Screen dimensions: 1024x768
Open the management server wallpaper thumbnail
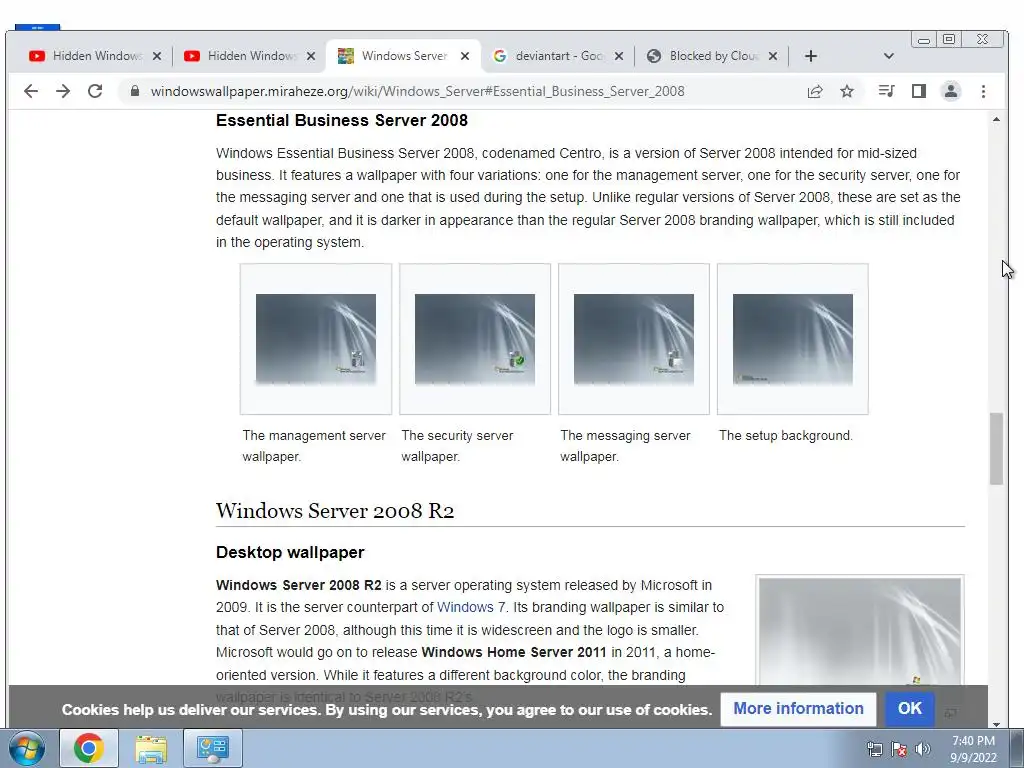point(315,338)
